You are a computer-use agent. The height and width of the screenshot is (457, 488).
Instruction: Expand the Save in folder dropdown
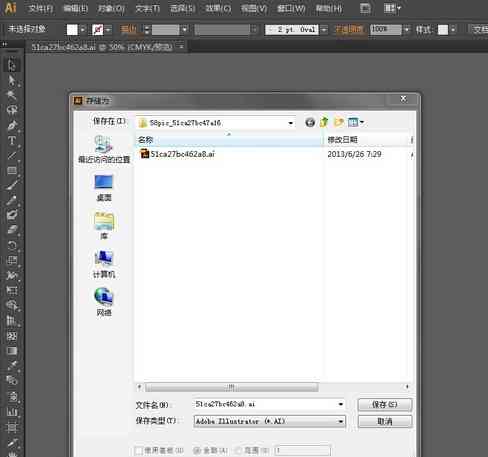point(290,123)
